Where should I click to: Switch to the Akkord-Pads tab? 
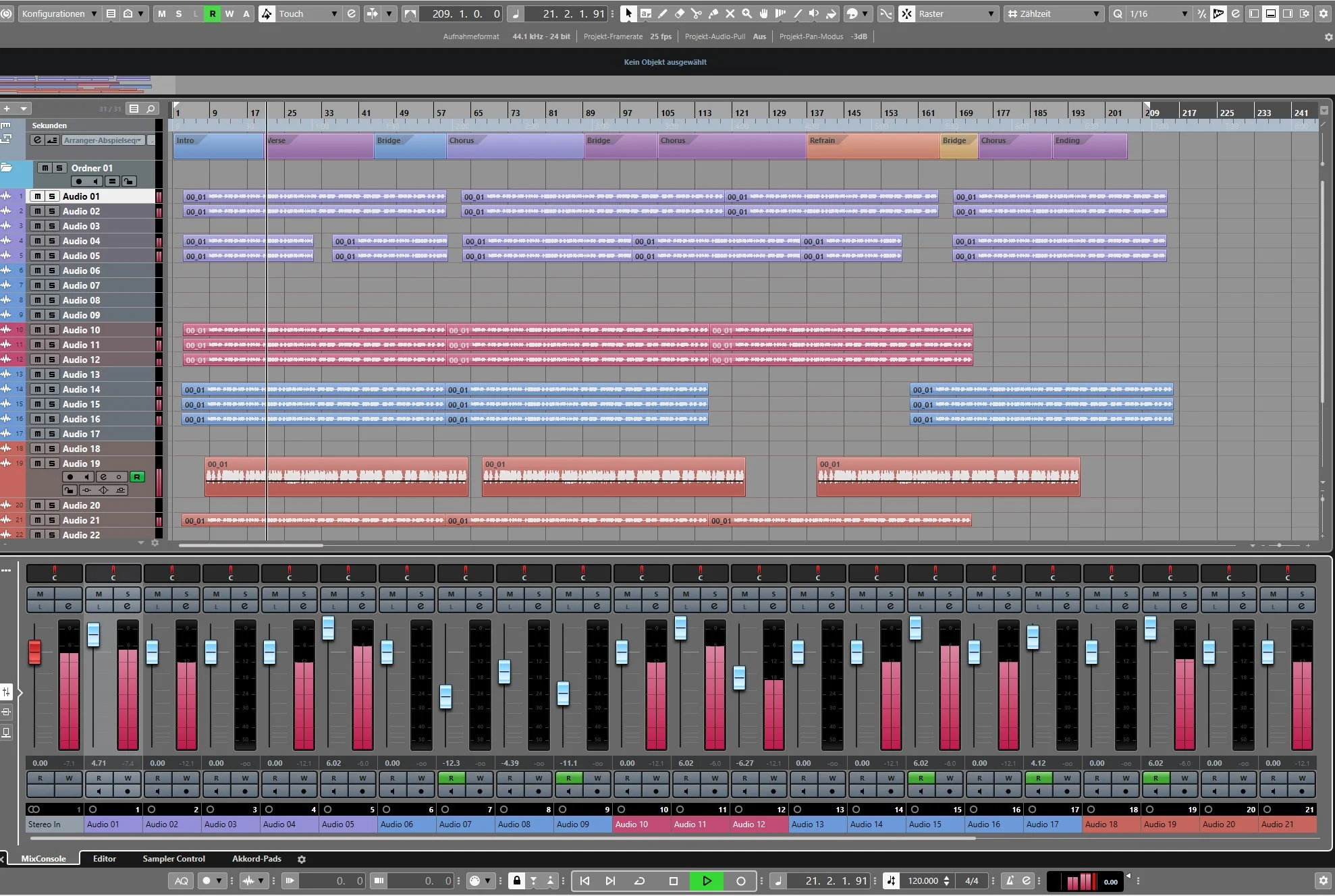point(256,859)
